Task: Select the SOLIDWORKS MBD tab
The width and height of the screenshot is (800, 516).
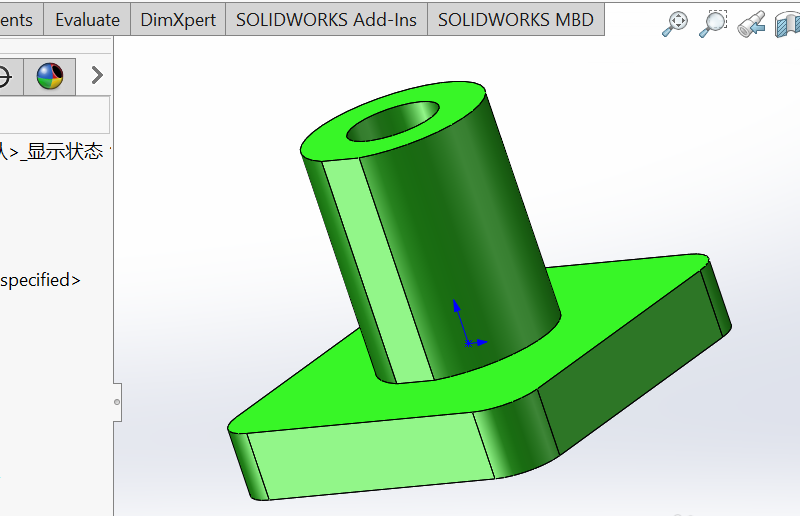Action: [x=516, y=20]
